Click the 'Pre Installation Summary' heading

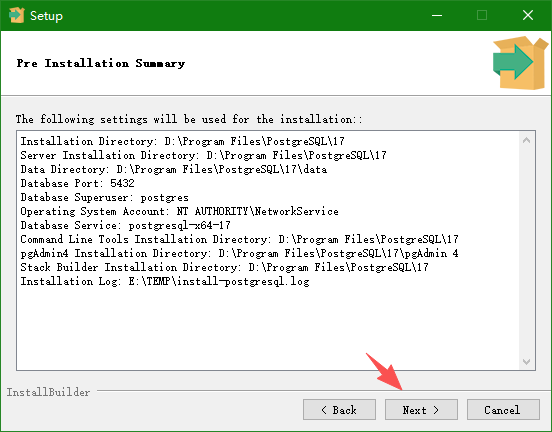pyautogui.click(x=101, y=63)
